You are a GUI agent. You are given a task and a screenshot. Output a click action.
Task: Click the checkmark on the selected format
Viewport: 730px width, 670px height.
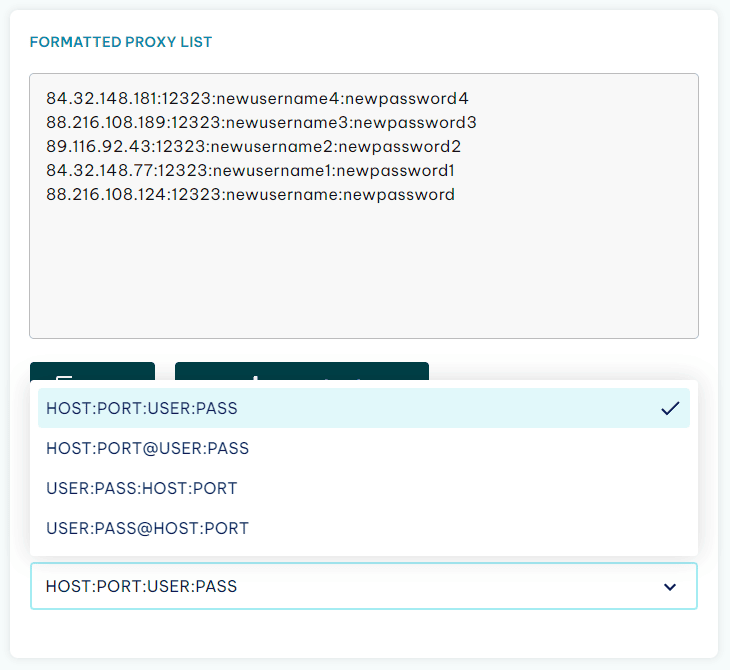(670, 408)
